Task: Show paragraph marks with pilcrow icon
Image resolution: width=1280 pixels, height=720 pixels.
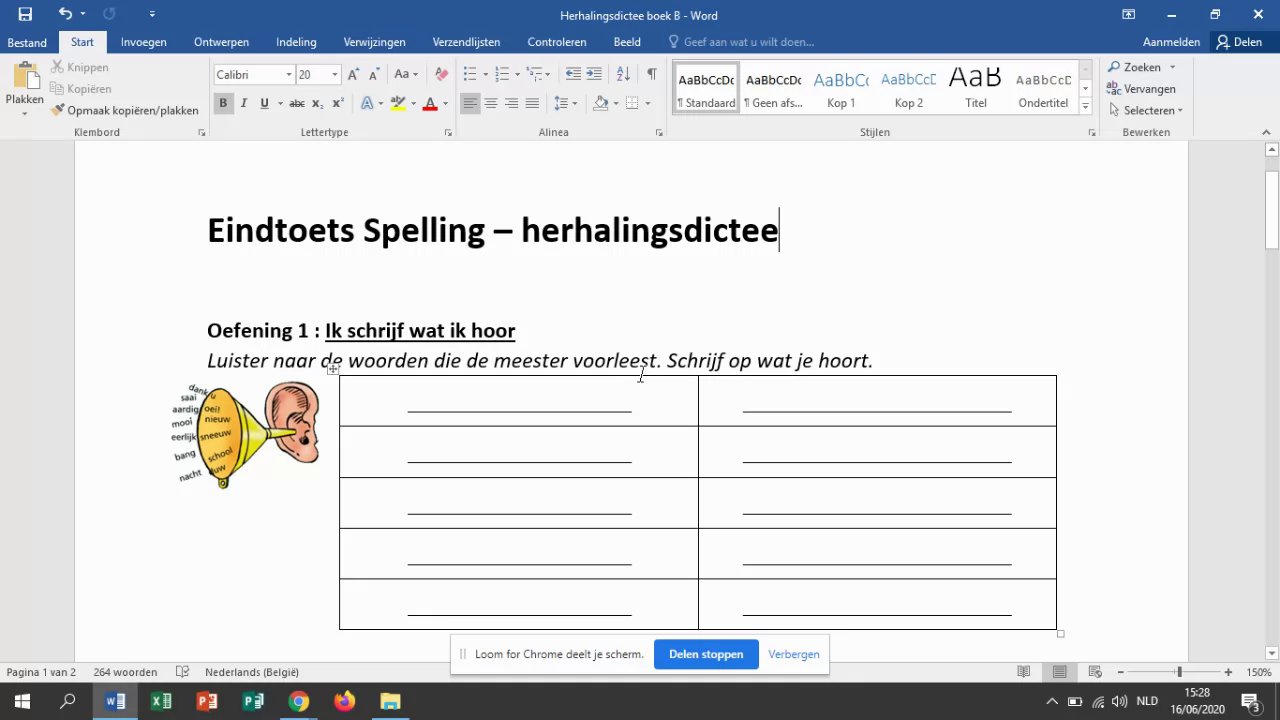Action: point(652,74)
